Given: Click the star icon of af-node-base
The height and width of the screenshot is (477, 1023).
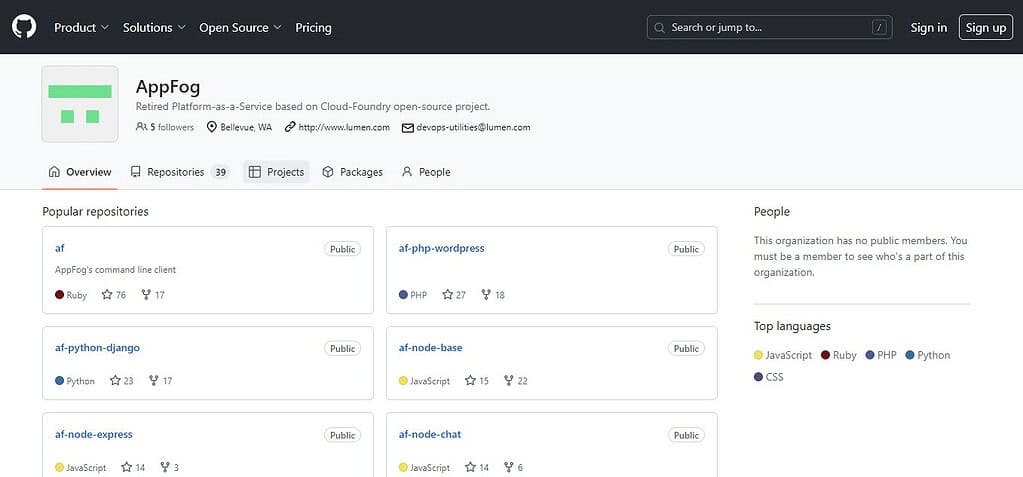Looking at the screenshot, I should coord(470,380).
